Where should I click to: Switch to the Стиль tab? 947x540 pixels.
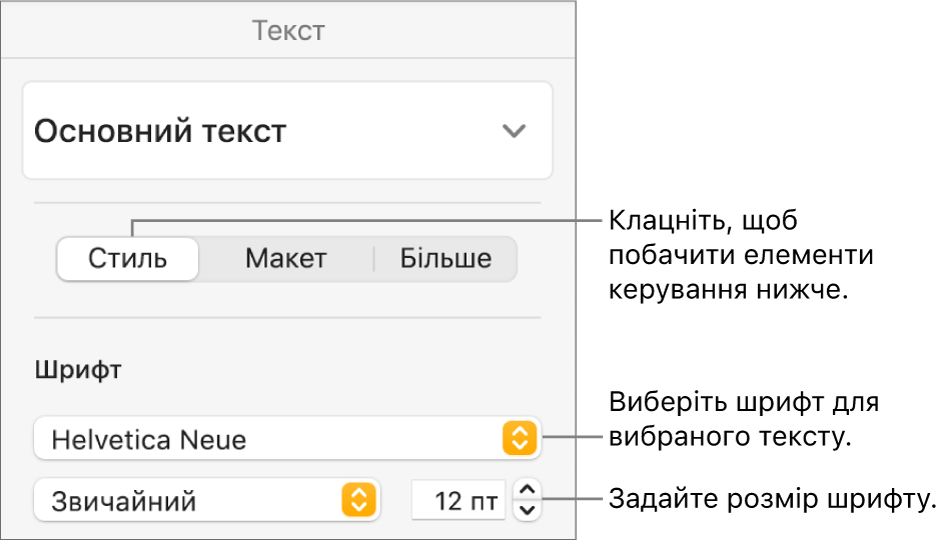(127, 259)
